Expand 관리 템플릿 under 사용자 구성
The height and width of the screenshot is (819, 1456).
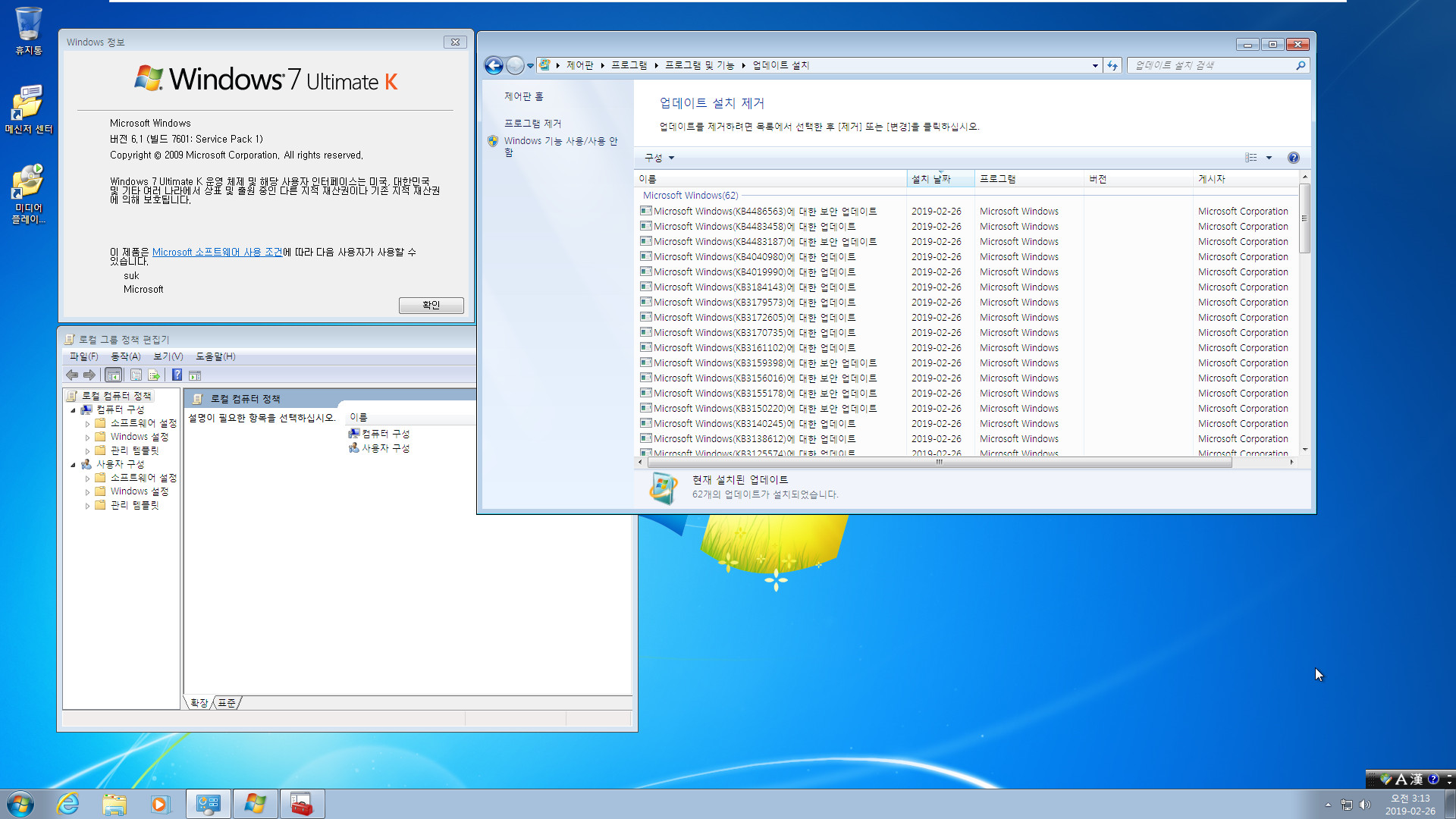pyautogui.click(x=87, y=506)
